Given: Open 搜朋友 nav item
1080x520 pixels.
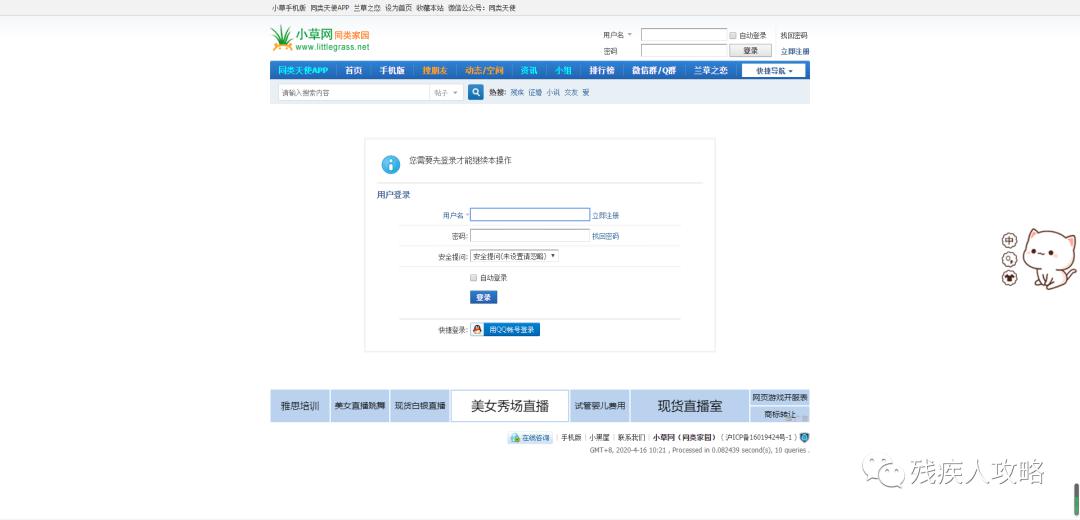Looking at the screenshot, I should (x=435, y=70).
